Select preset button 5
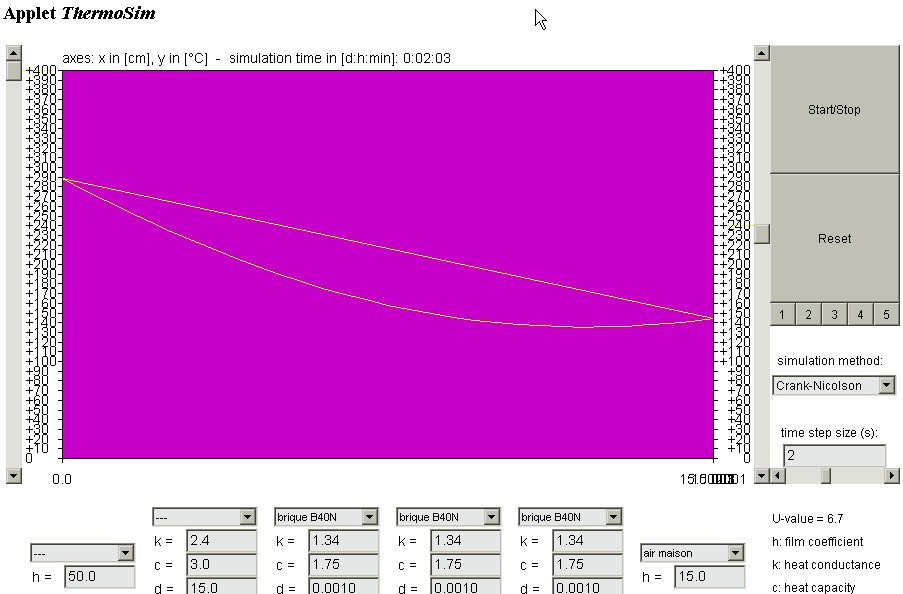This screenshot has height=594, width=903. (x=886, y=315)
